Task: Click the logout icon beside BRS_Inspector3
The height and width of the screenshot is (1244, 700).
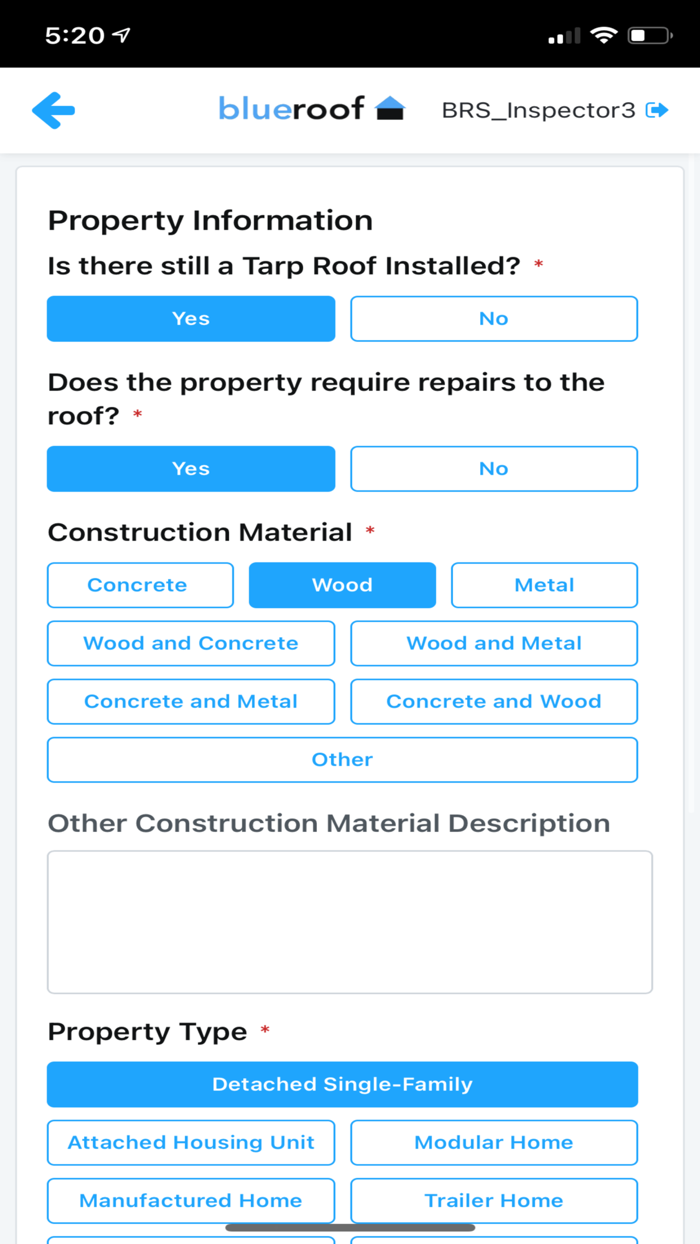Action: click(x=658, y=110)
